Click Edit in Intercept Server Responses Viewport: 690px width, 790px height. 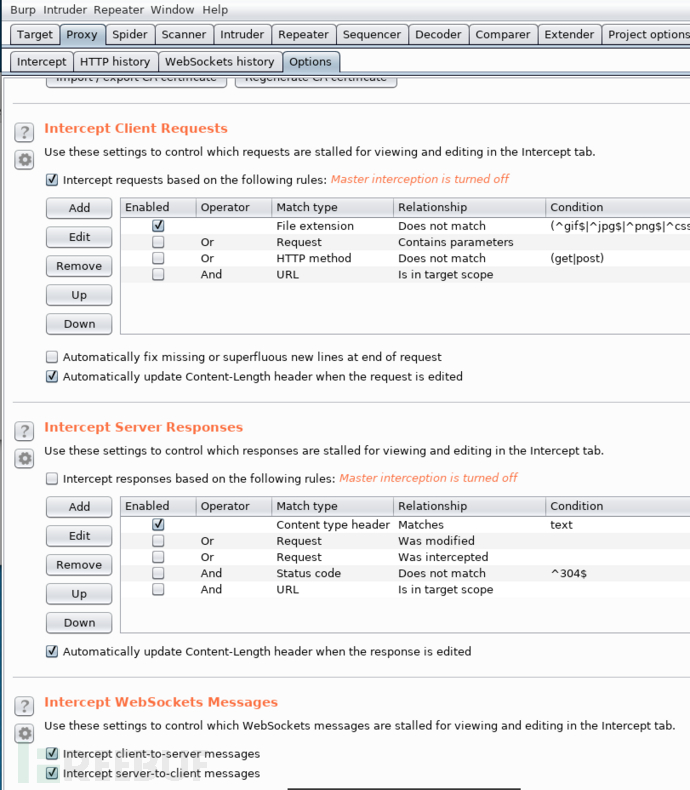tap(79, 536)
